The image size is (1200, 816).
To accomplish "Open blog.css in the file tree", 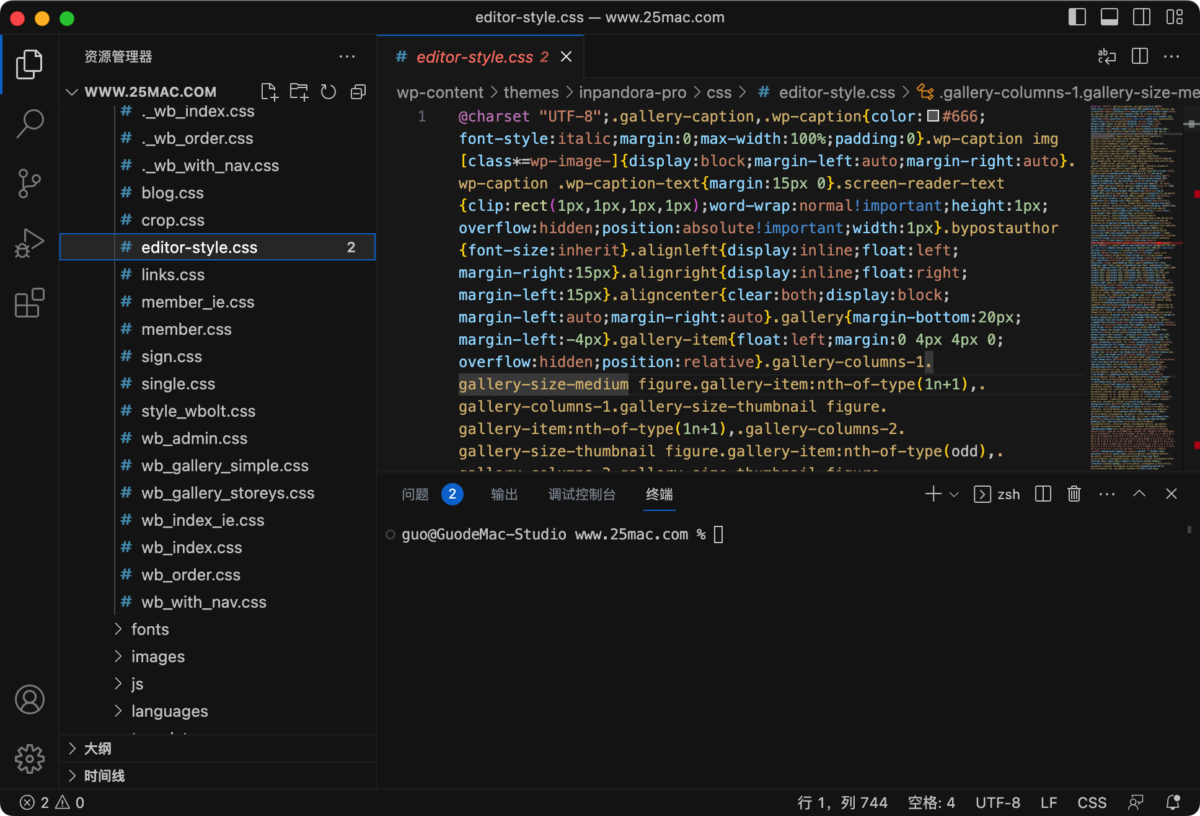I will [172, 193].
